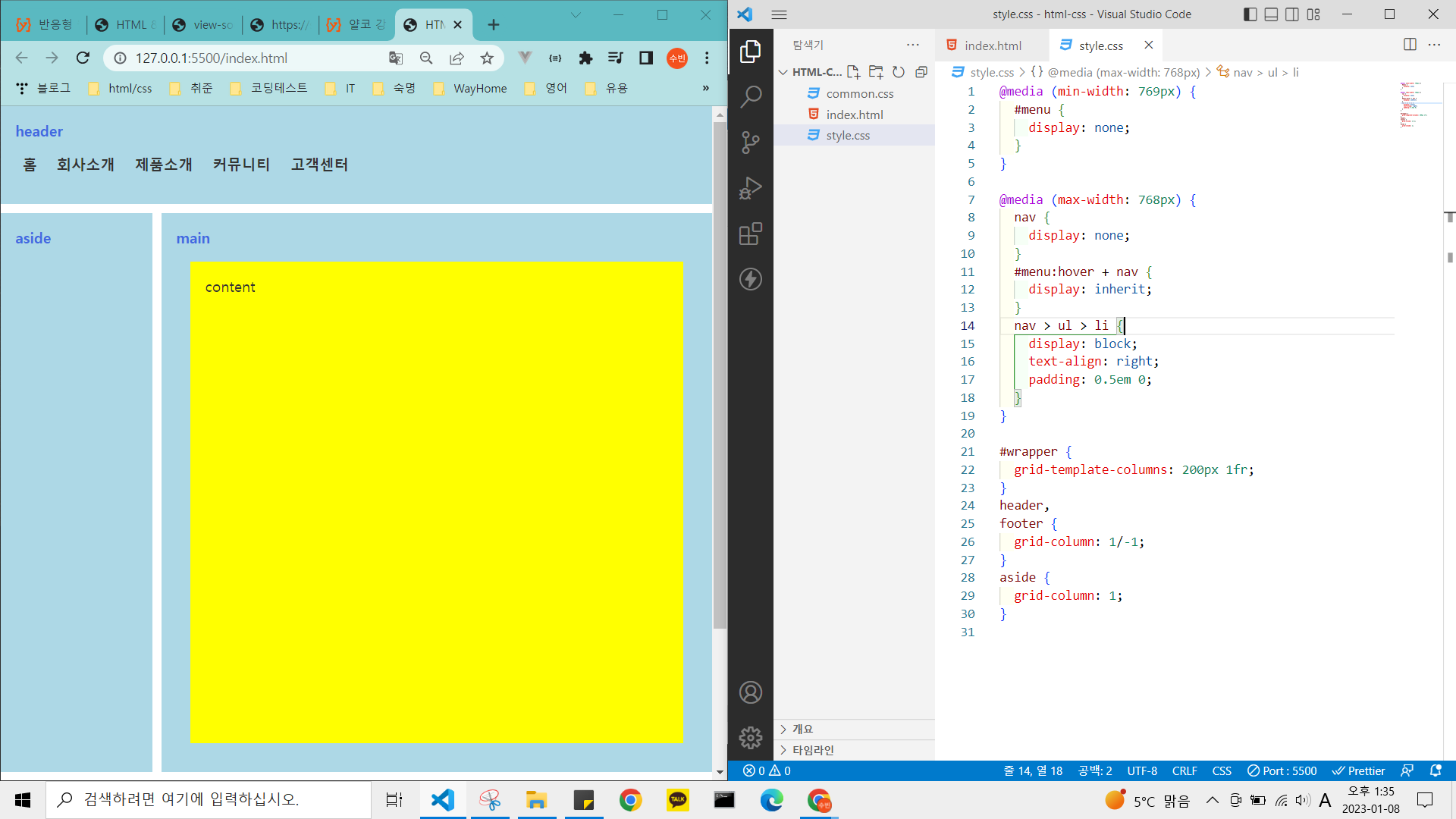Toggle Chrome side panel button

click(x=646, y=58)
